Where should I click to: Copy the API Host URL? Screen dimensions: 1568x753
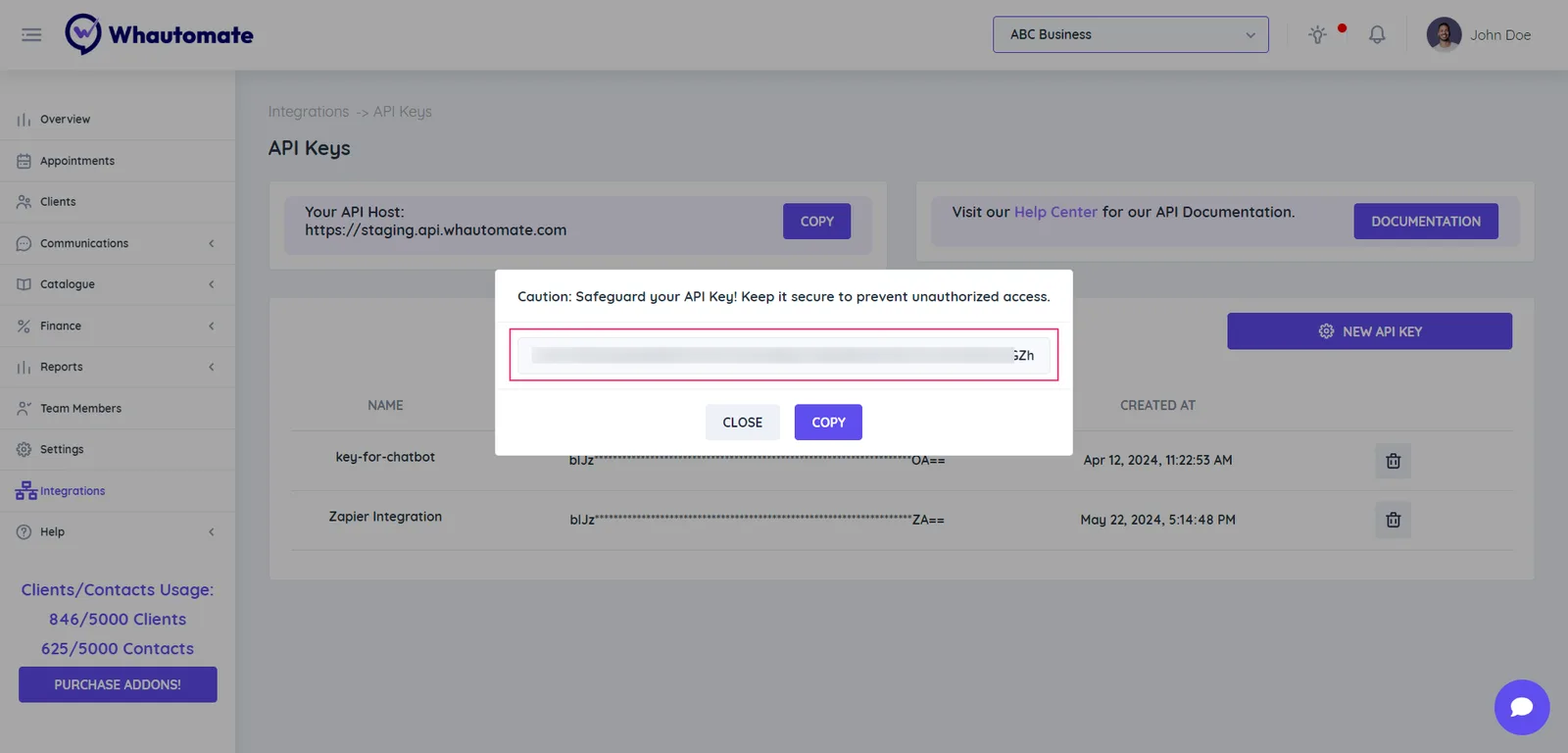click(x=816, y=222)
